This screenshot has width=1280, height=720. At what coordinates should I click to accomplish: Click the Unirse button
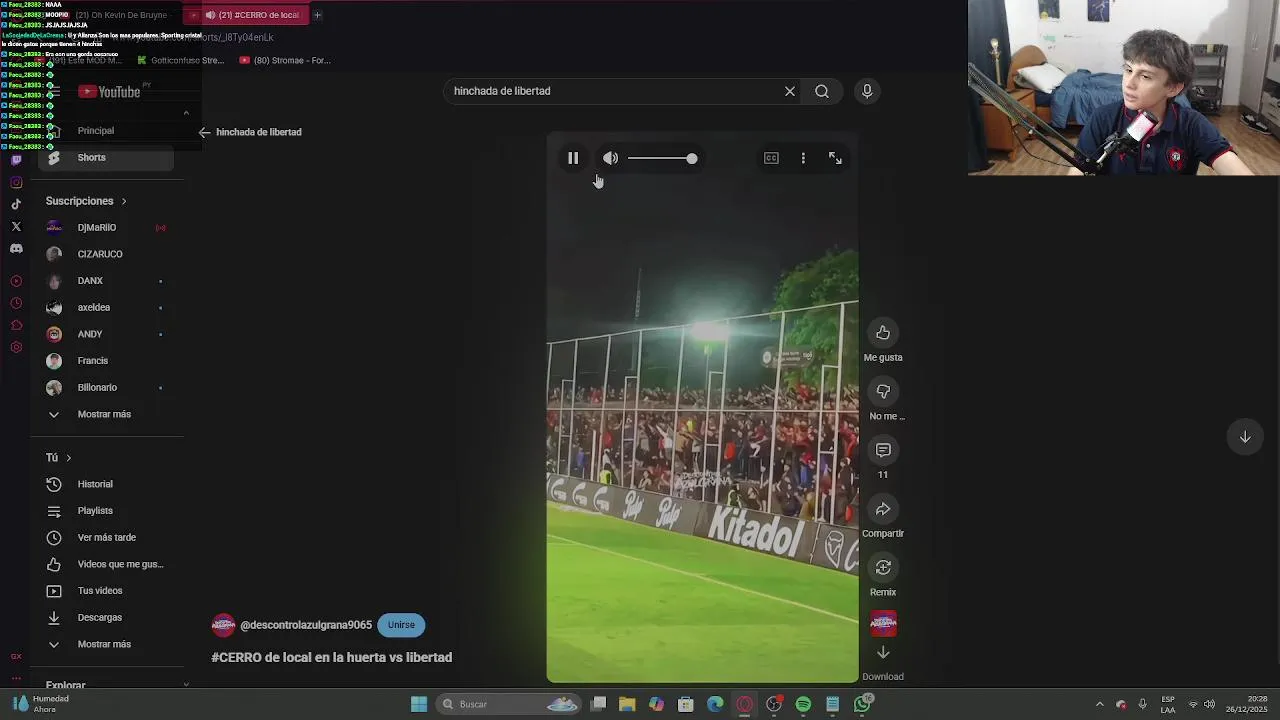[401, 625]
